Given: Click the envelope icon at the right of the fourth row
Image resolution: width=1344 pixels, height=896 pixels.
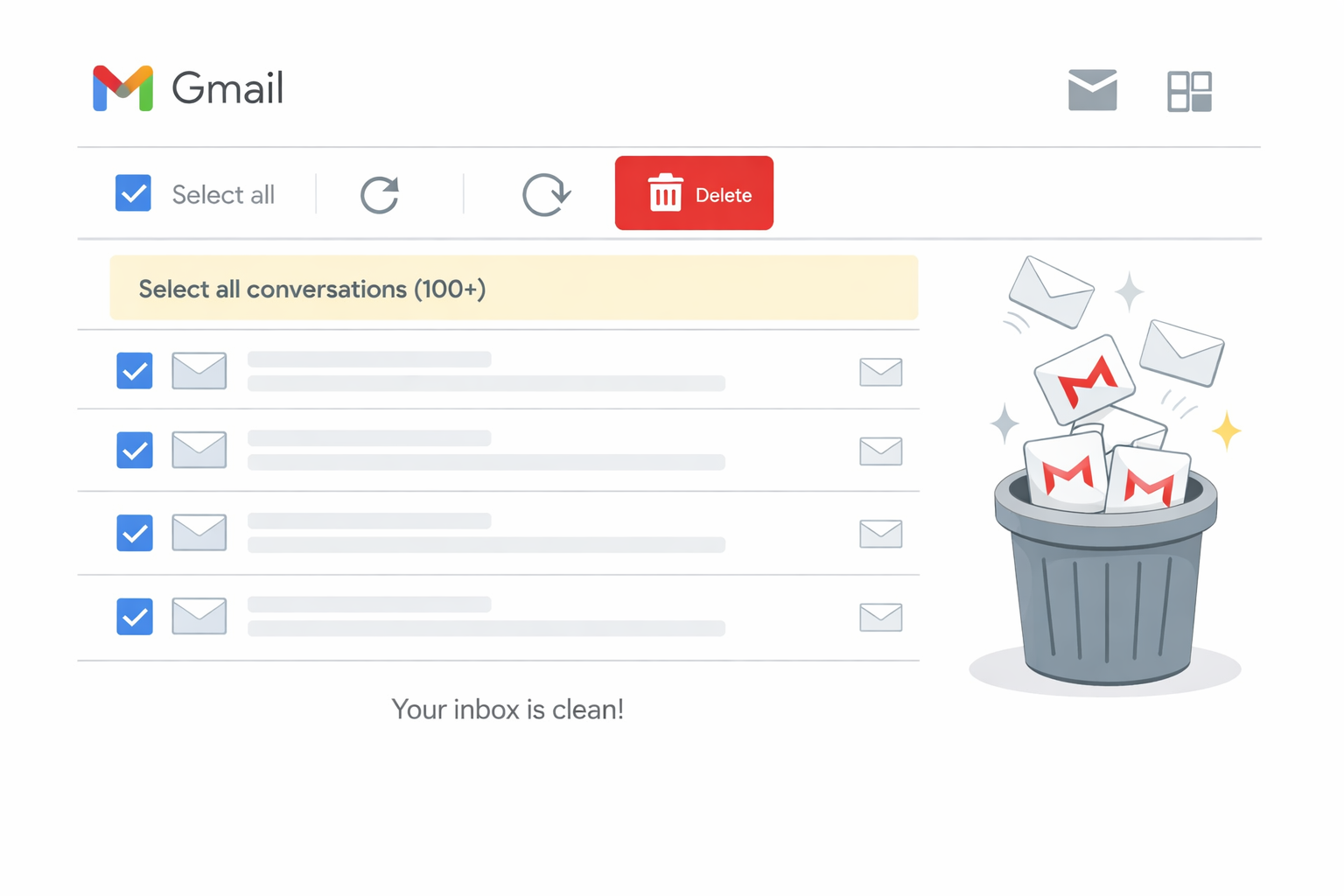Looking at the screenshot, I should [x=881, y=617].
